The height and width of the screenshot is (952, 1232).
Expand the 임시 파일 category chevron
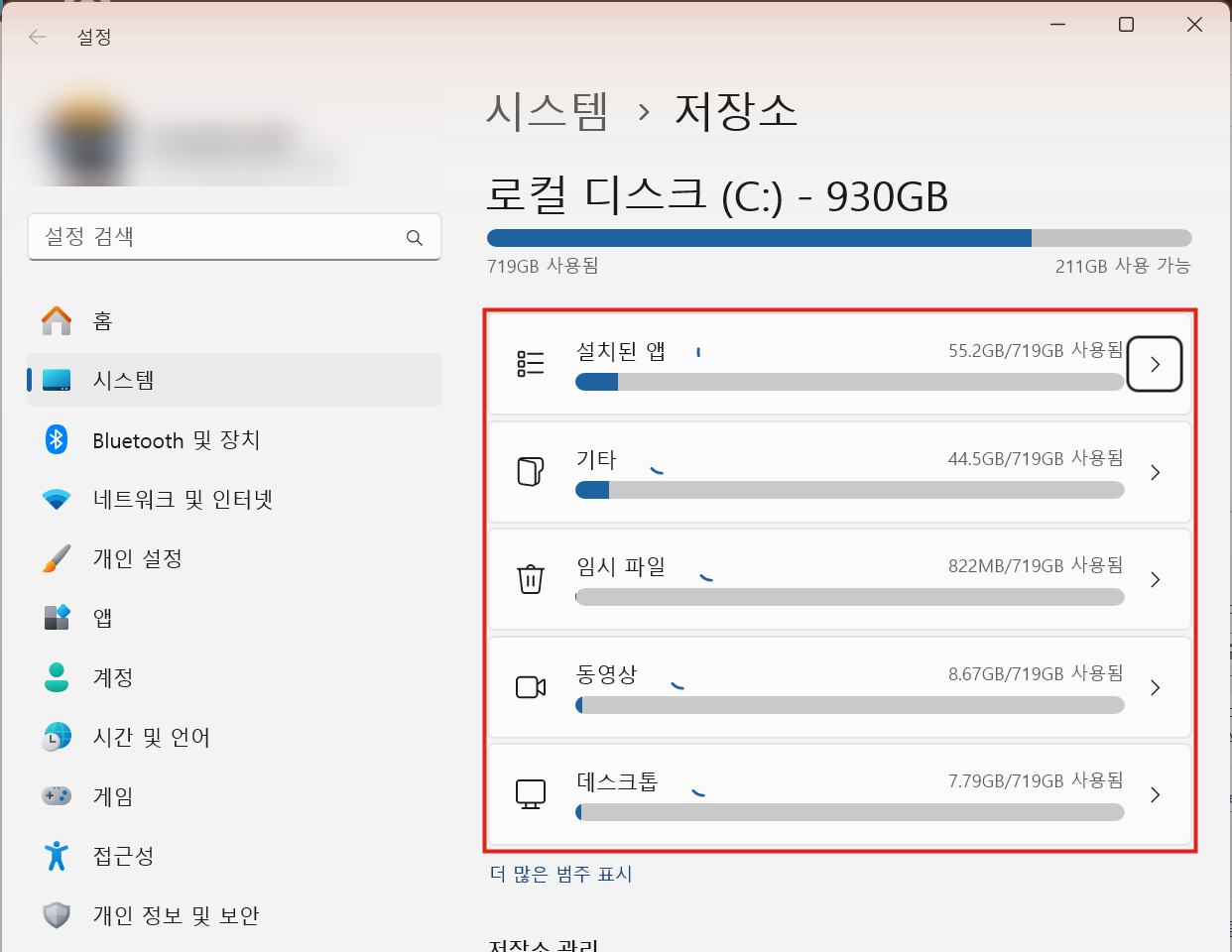click(x=1155, y=579)
